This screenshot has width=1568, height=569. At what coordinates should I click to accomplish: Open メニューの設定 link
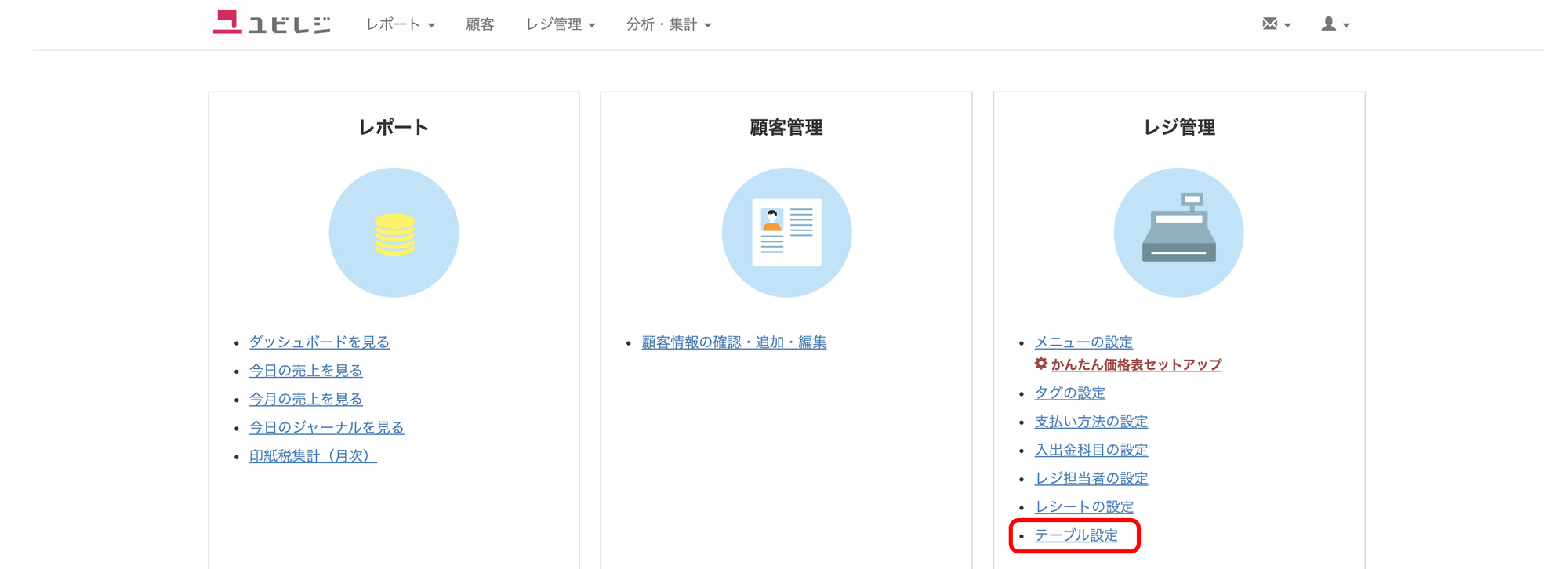point(1083,342)
